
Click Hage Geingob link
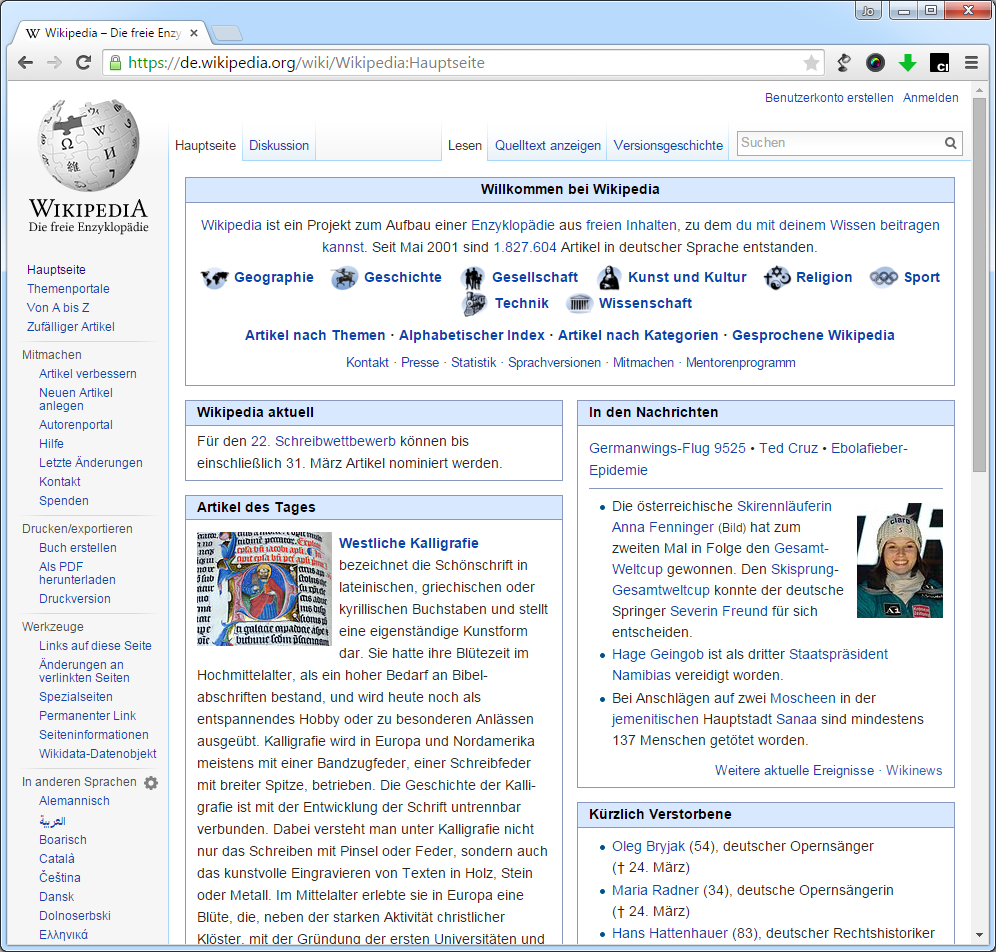tap(657, 654)
